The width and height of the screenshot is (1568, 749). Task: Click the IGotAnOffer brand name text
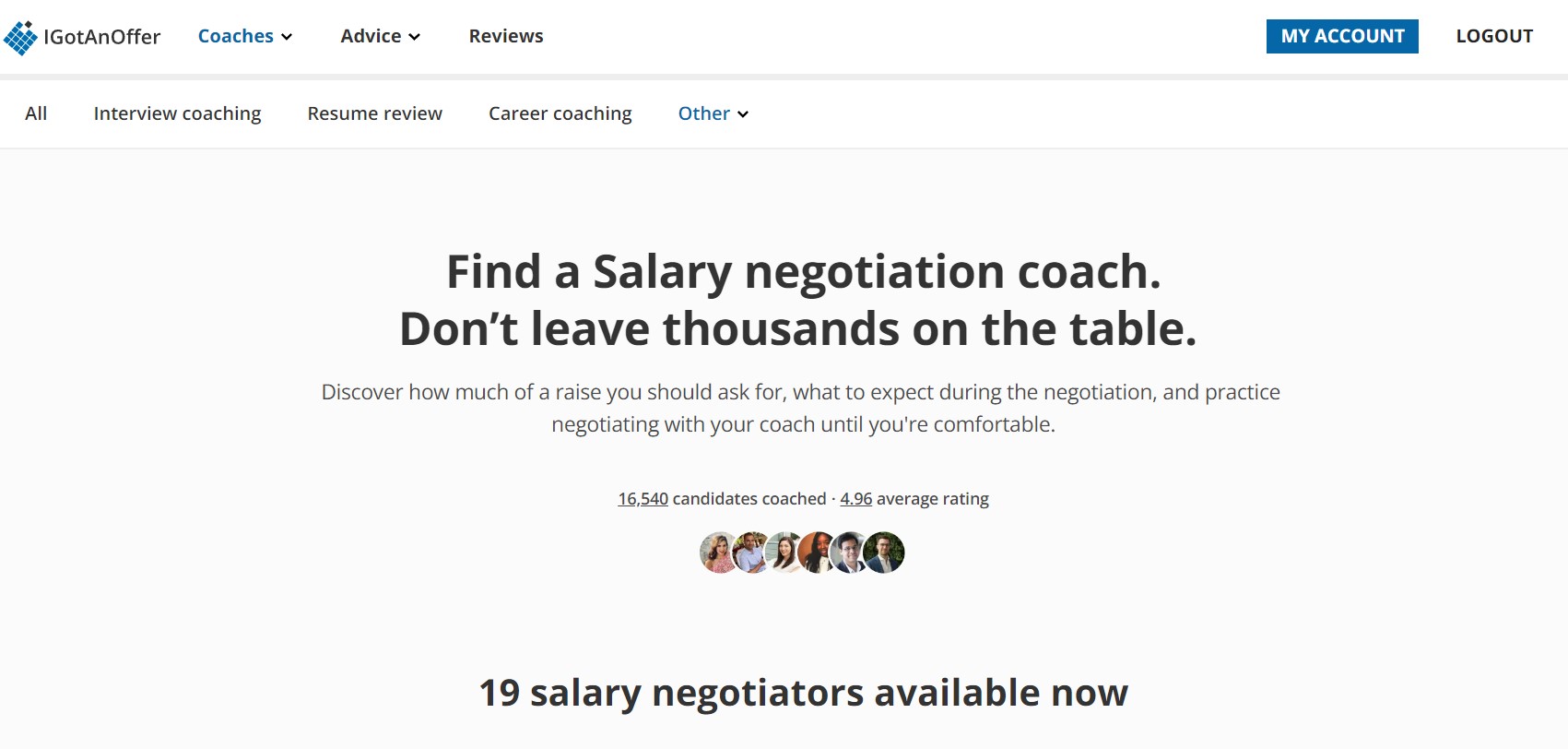pyautogui.click(x=102, y=37)
